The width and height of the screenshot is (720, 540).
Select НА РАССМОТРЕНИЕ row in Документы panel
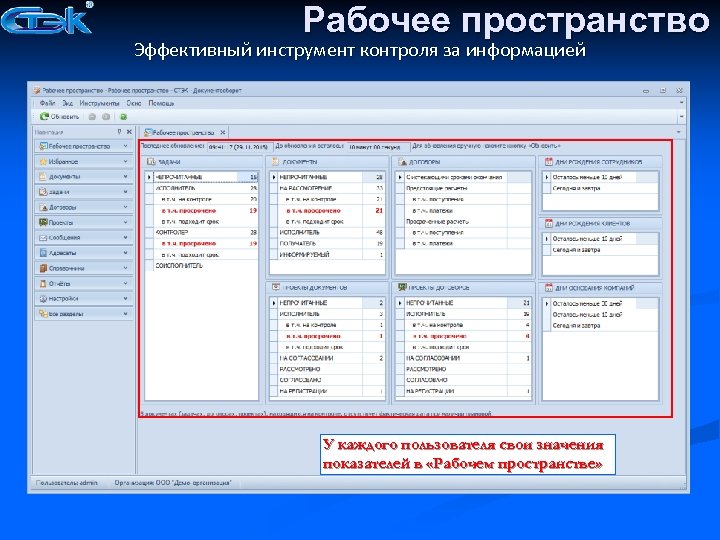pyautogui.click(x=327, y=188)
